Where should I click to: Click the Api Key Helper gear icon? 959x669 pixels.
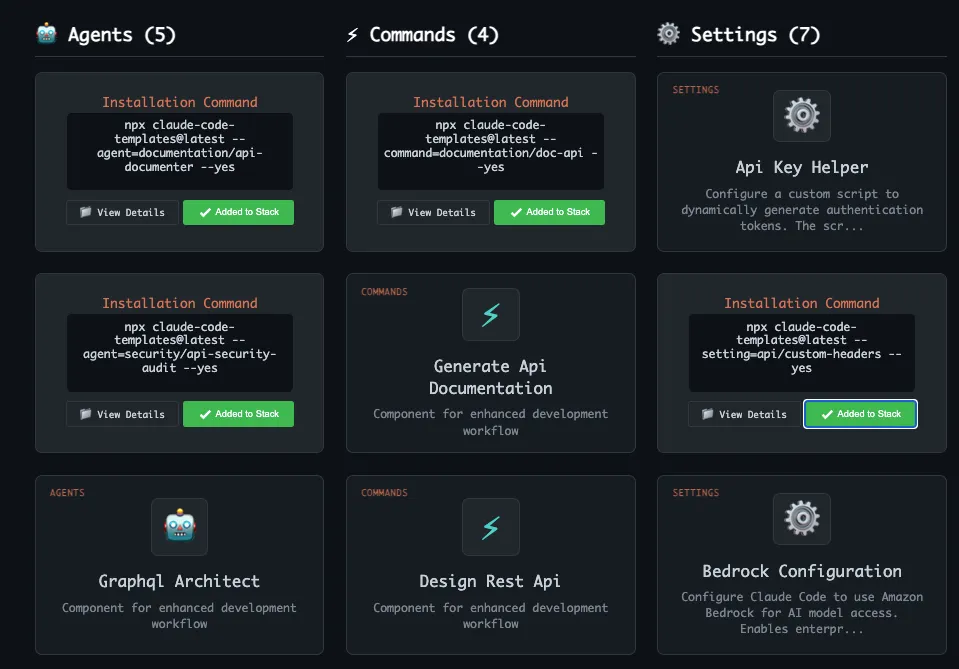[x=802, y=116]
